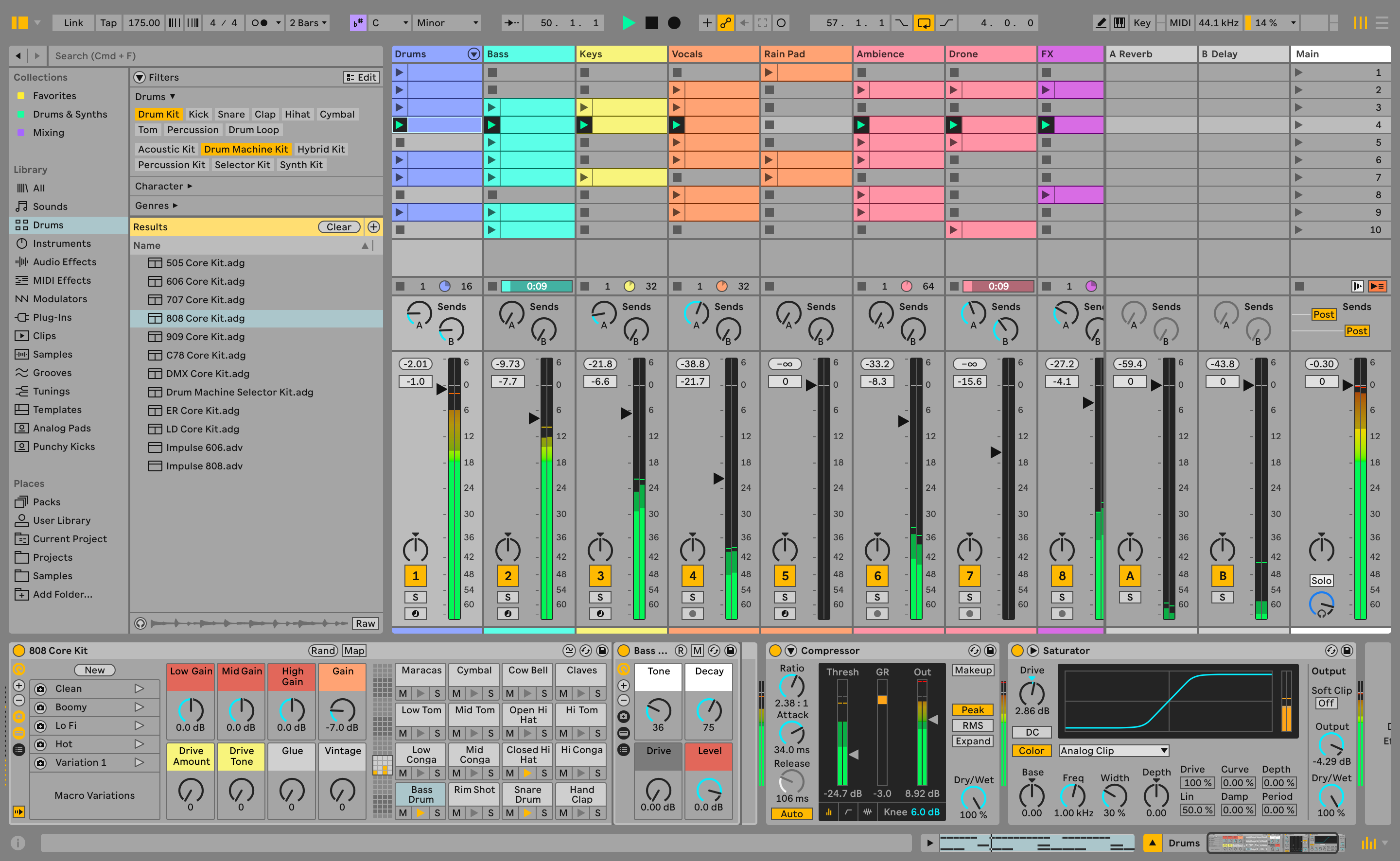
Task: Expand the Character filter section
Action: point(164,186)
